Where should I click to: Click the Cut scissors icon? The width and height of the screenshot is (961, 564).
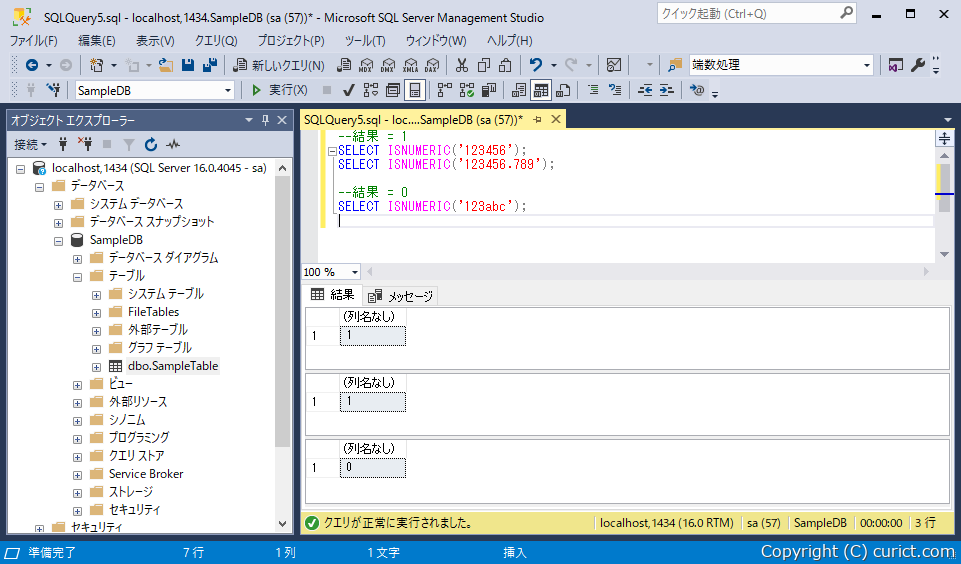coord(462,65)
